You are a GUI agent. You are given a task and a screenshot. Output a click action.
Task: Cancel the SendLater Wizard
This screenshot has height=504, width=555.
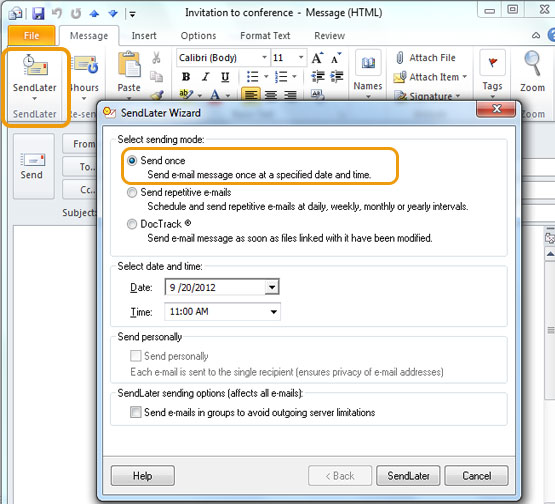(x=476, y=476)
